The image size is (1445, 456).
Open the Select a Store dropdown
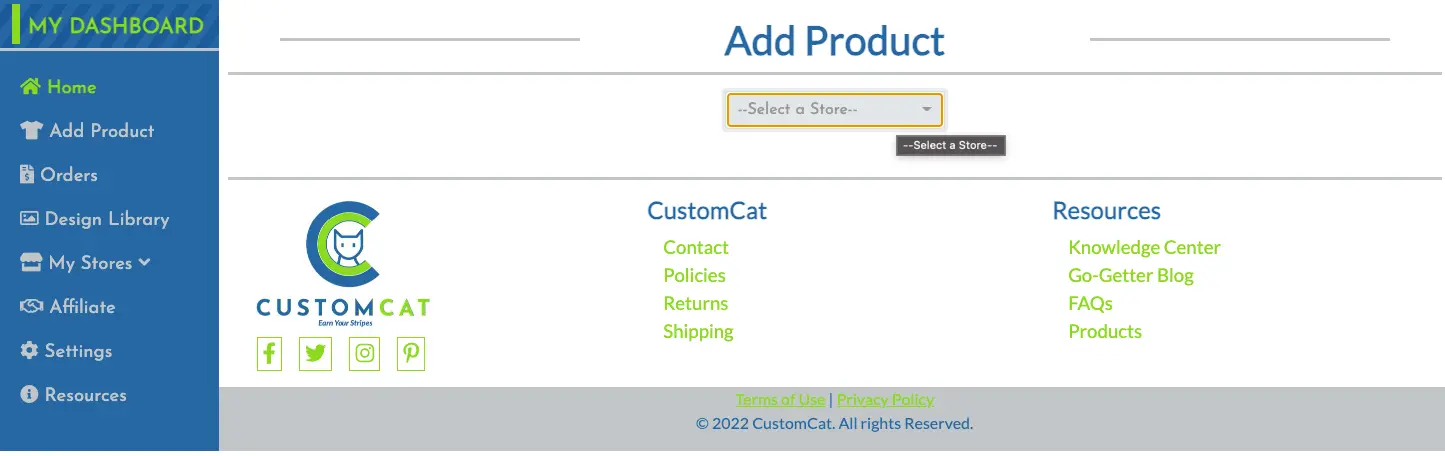(834, 109)
